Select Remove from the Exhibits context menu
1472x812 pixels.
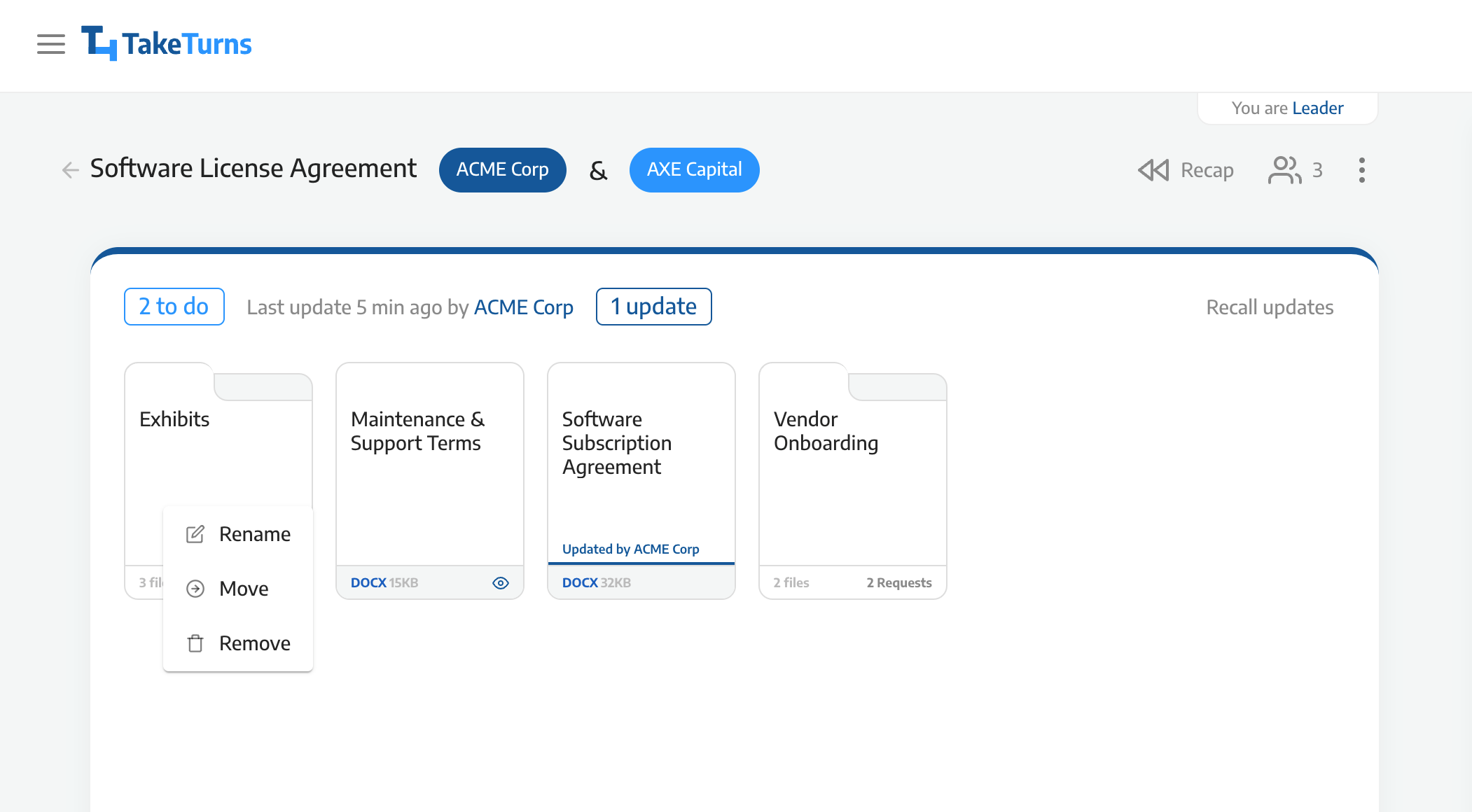(254, 643)
